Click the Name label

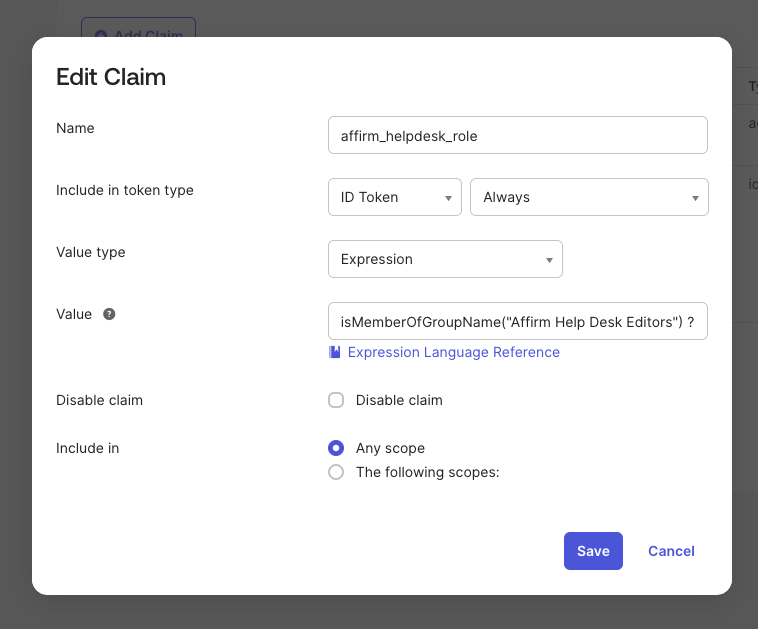coord(75,128)
